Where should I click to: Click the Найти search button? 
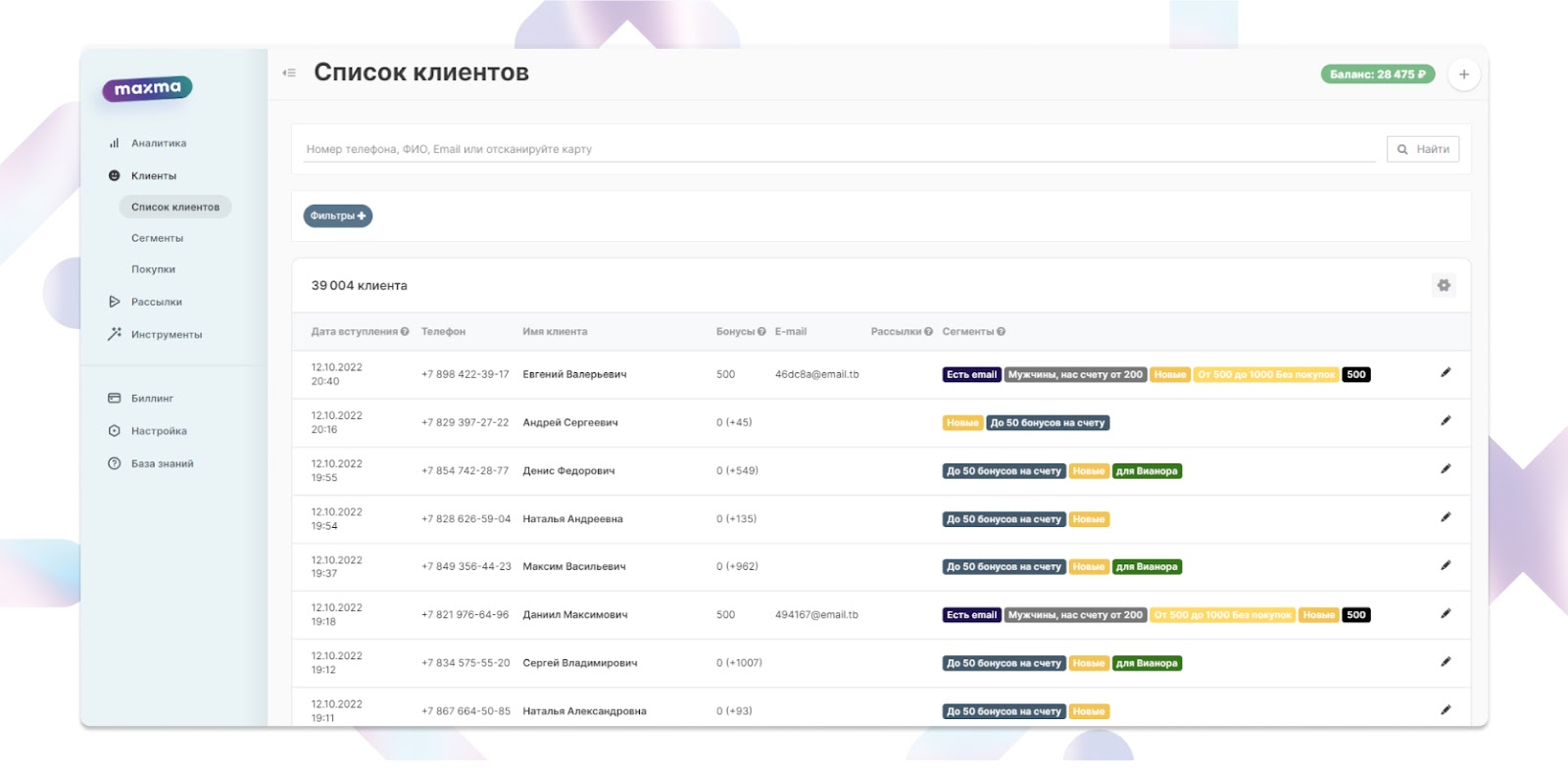click(1423, 149)
